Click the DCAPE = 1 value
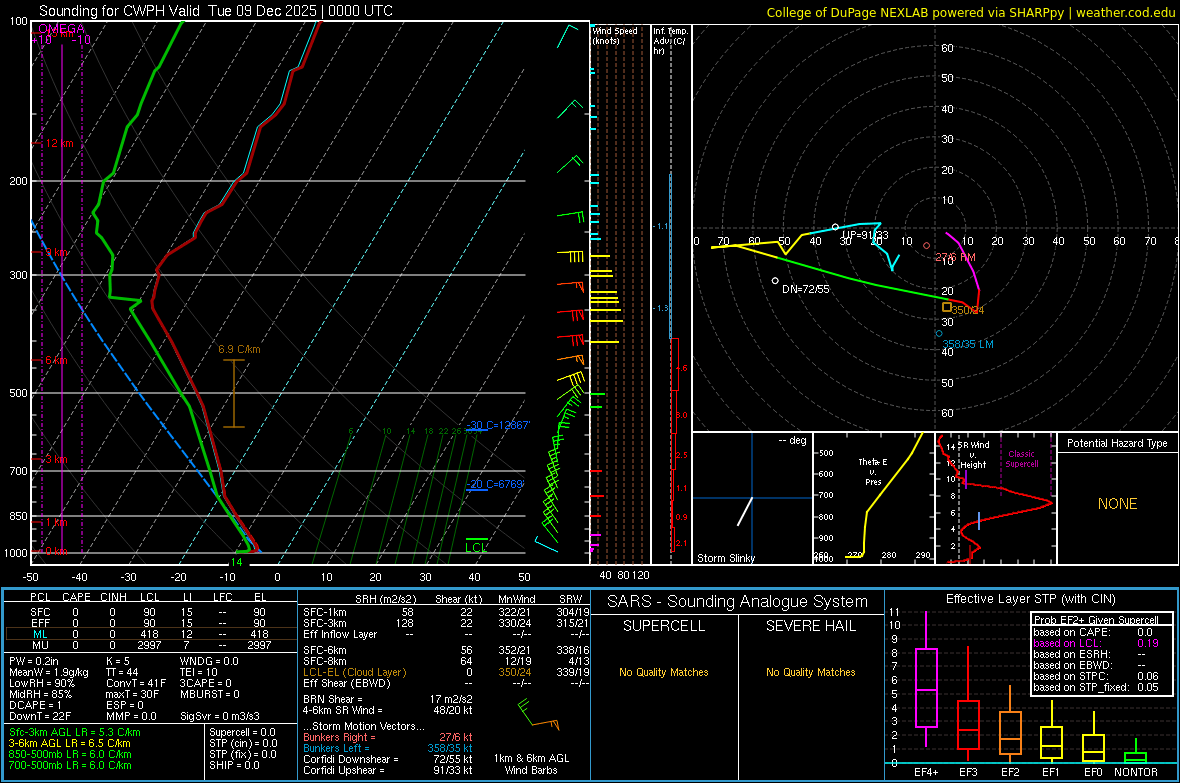1180x783 pixels. [x=35, y=705]
